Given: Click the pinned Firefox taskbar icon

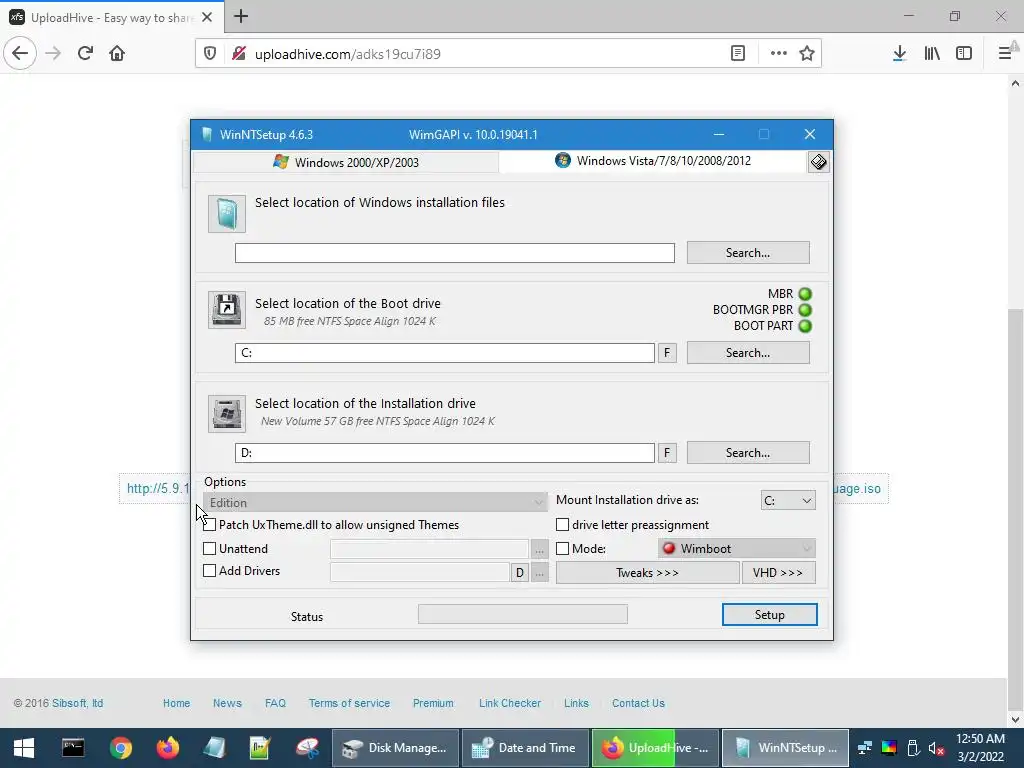Looking at the screenshot, I should pyautogui.click(x=168, y=748).
